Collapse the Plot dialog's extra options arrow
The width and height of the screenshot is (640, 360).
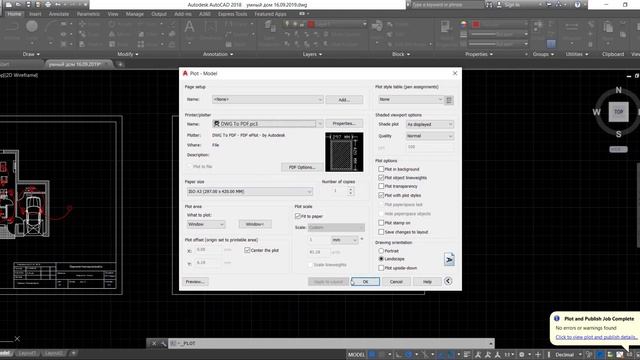448,281
